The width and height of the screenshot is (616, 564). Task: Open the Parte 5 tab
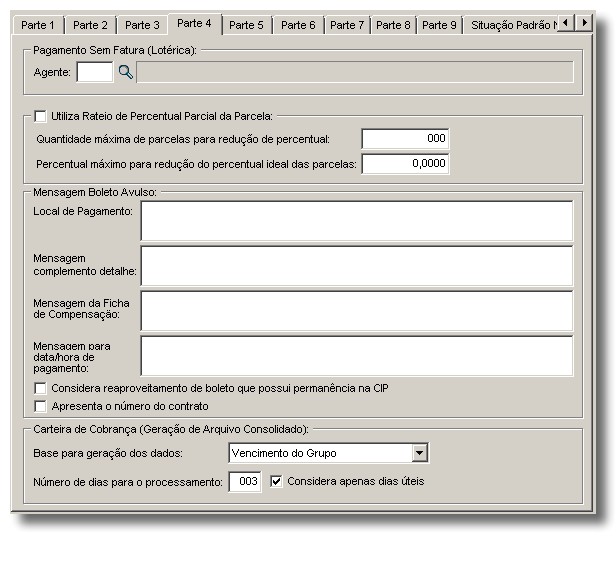[246, 25]
